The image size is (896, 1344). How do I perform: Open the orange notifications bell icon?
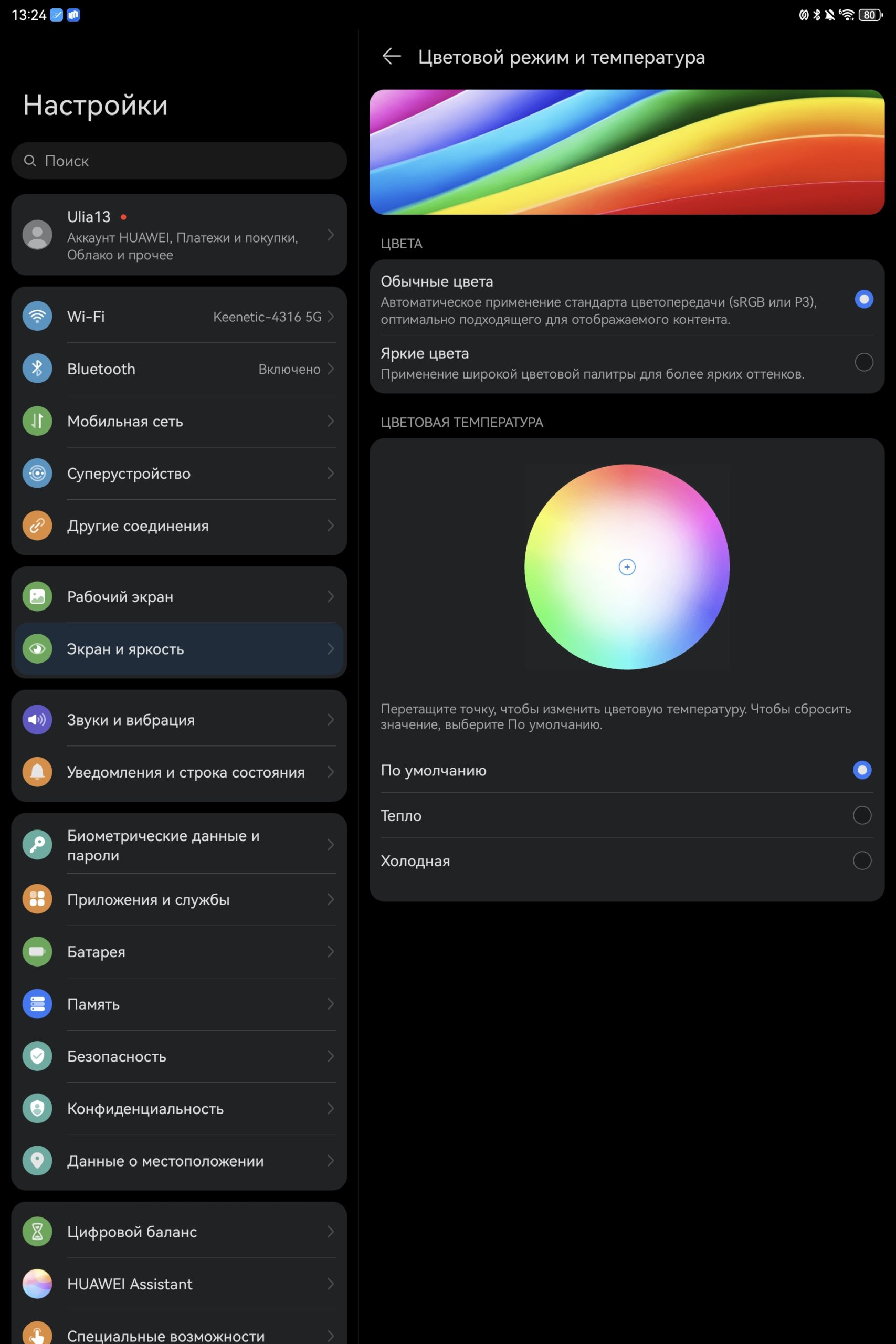pos(37,771)
